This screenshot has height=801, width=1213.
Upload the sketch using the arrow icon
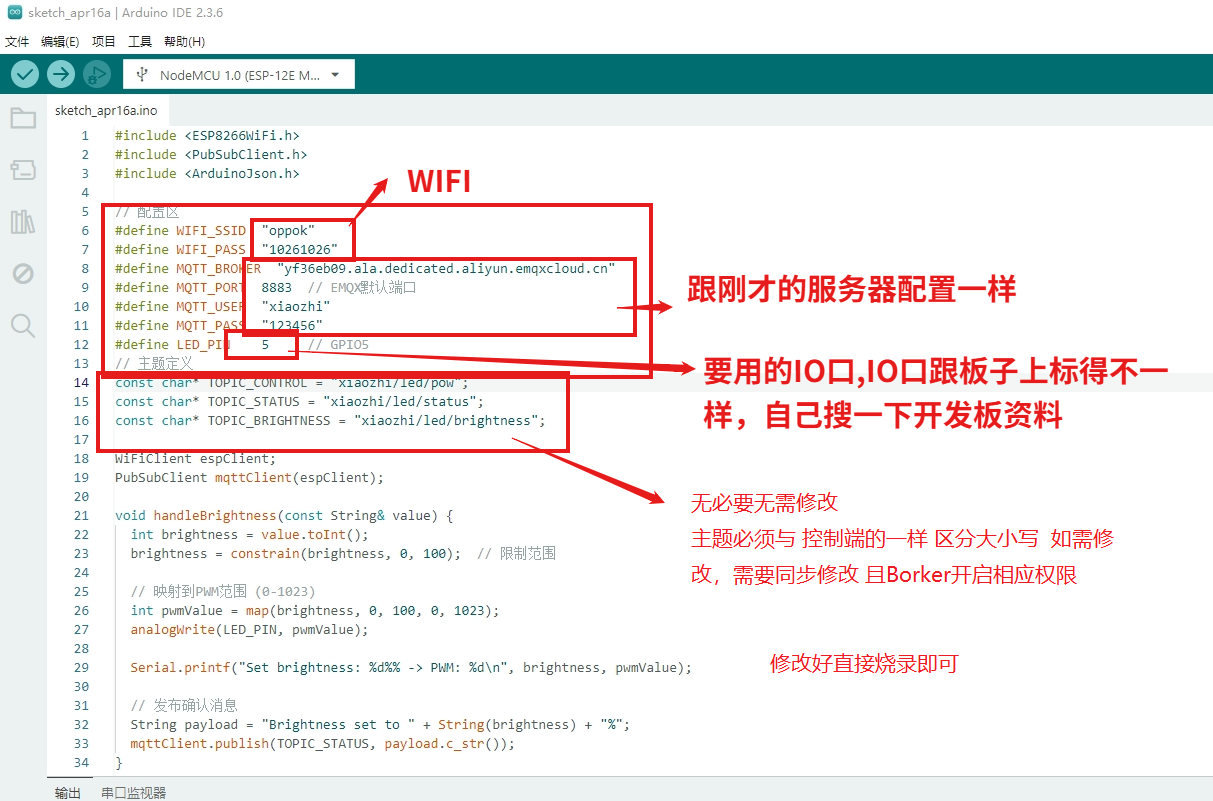[60, 73]
